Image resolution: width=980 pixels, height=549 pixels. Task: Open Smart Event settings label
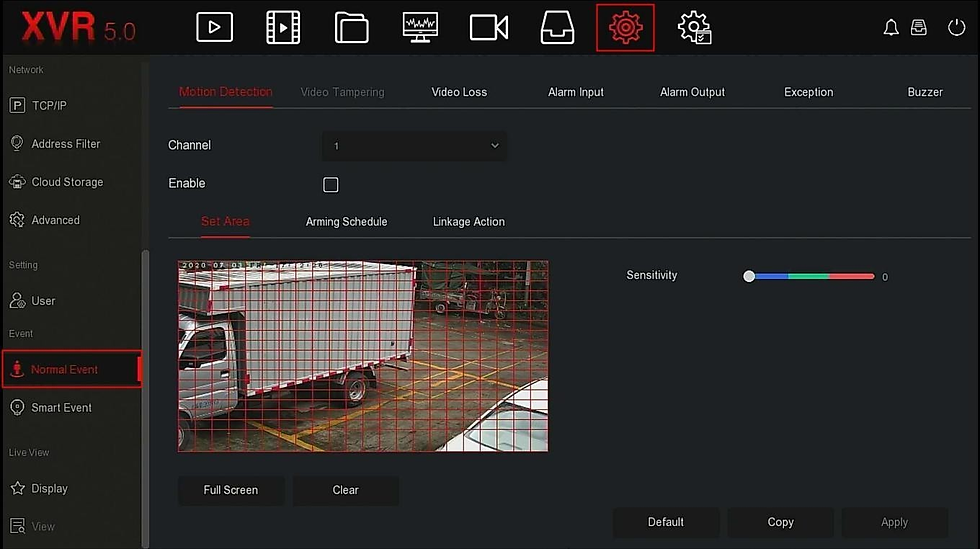(x=61, y=408)
